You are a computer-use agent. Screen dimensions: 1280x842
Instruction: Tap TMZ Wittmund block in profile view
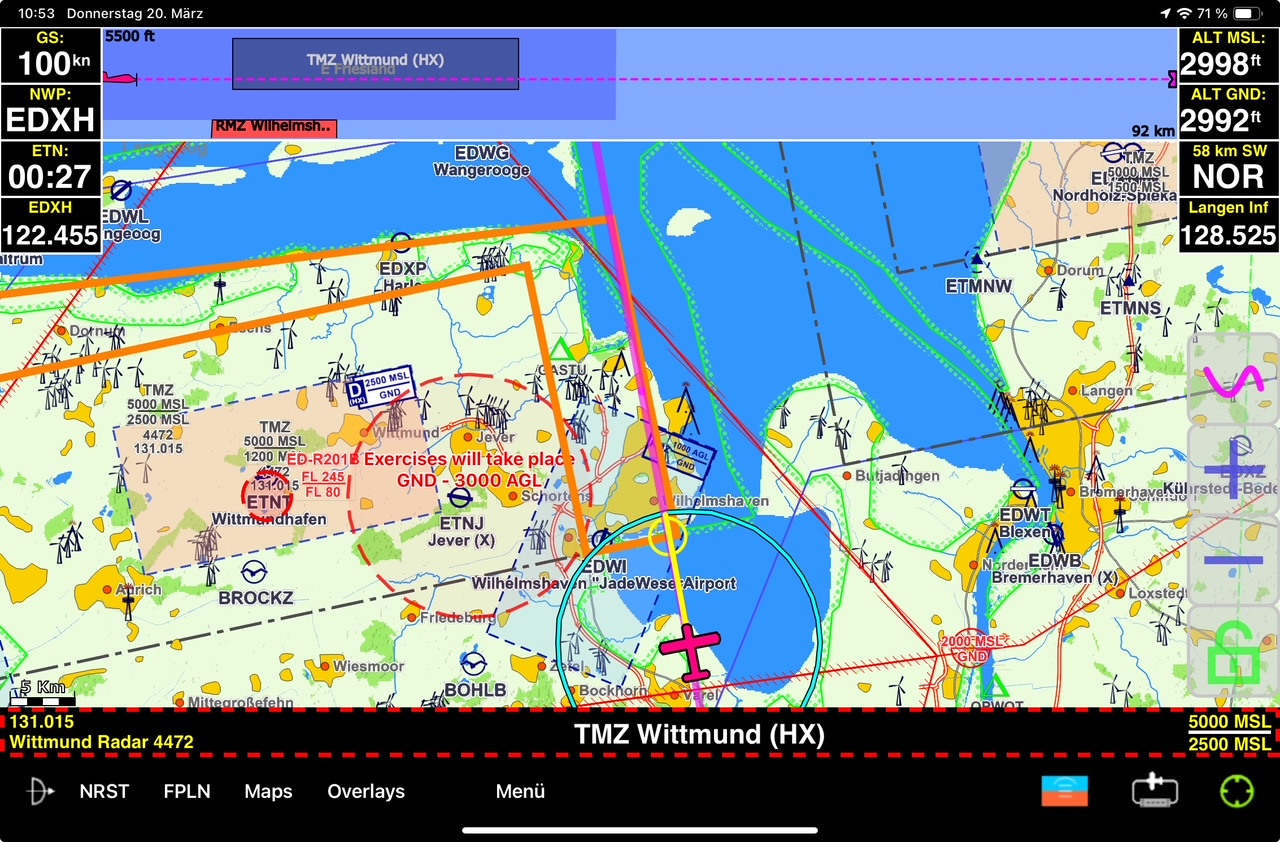(375, 64)
